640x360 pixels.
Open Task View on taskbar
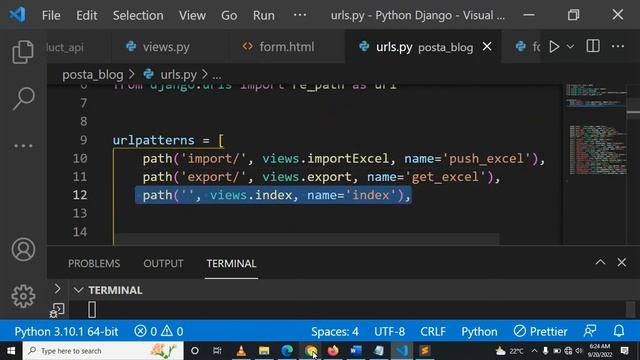coord(217,351)
